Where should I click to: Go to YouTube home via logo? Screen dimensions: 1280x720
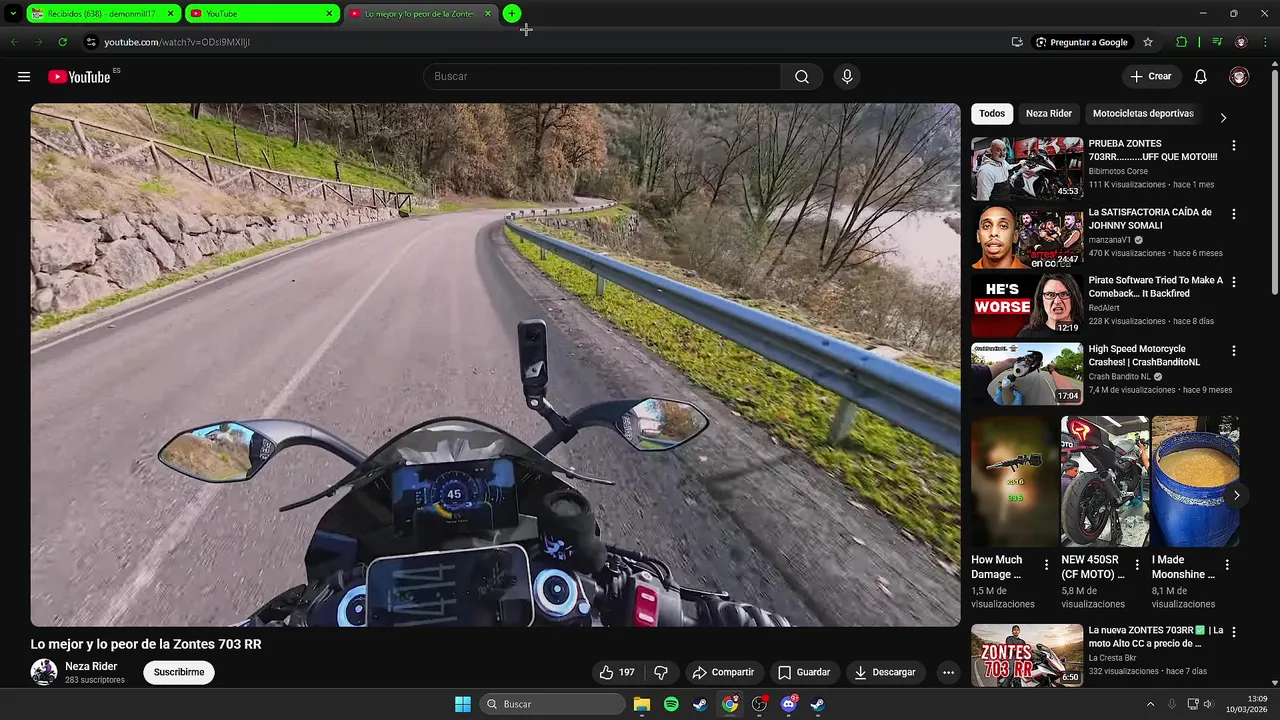79,77
